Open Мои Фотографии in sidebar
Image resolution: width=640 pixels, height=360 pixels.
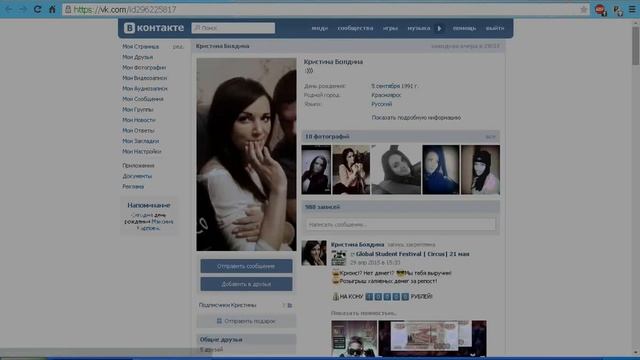pos(144,67)
